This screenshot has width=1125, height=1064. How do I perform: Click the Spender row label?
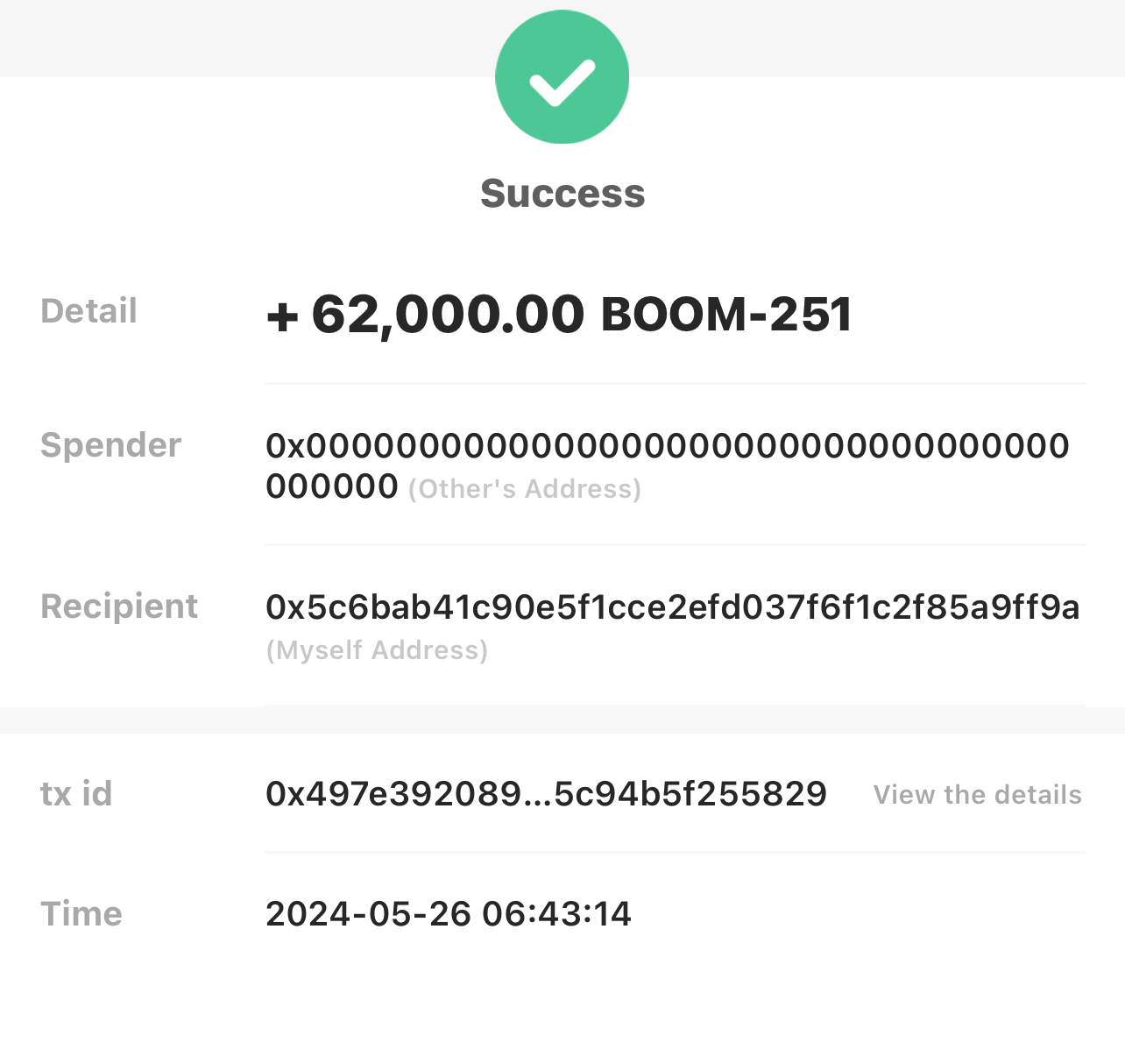(111, 445)
